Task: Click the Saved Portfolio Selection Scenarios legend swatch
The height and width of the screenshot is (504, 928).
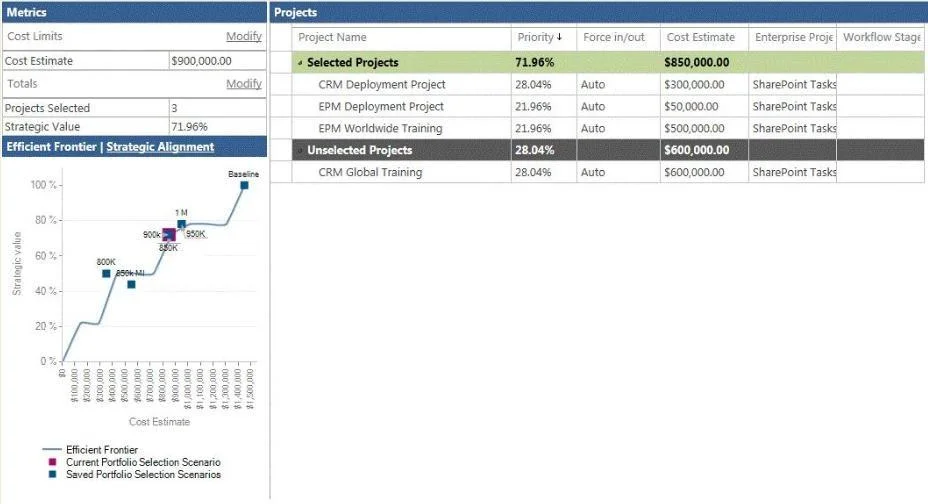Action: [53, 474]
